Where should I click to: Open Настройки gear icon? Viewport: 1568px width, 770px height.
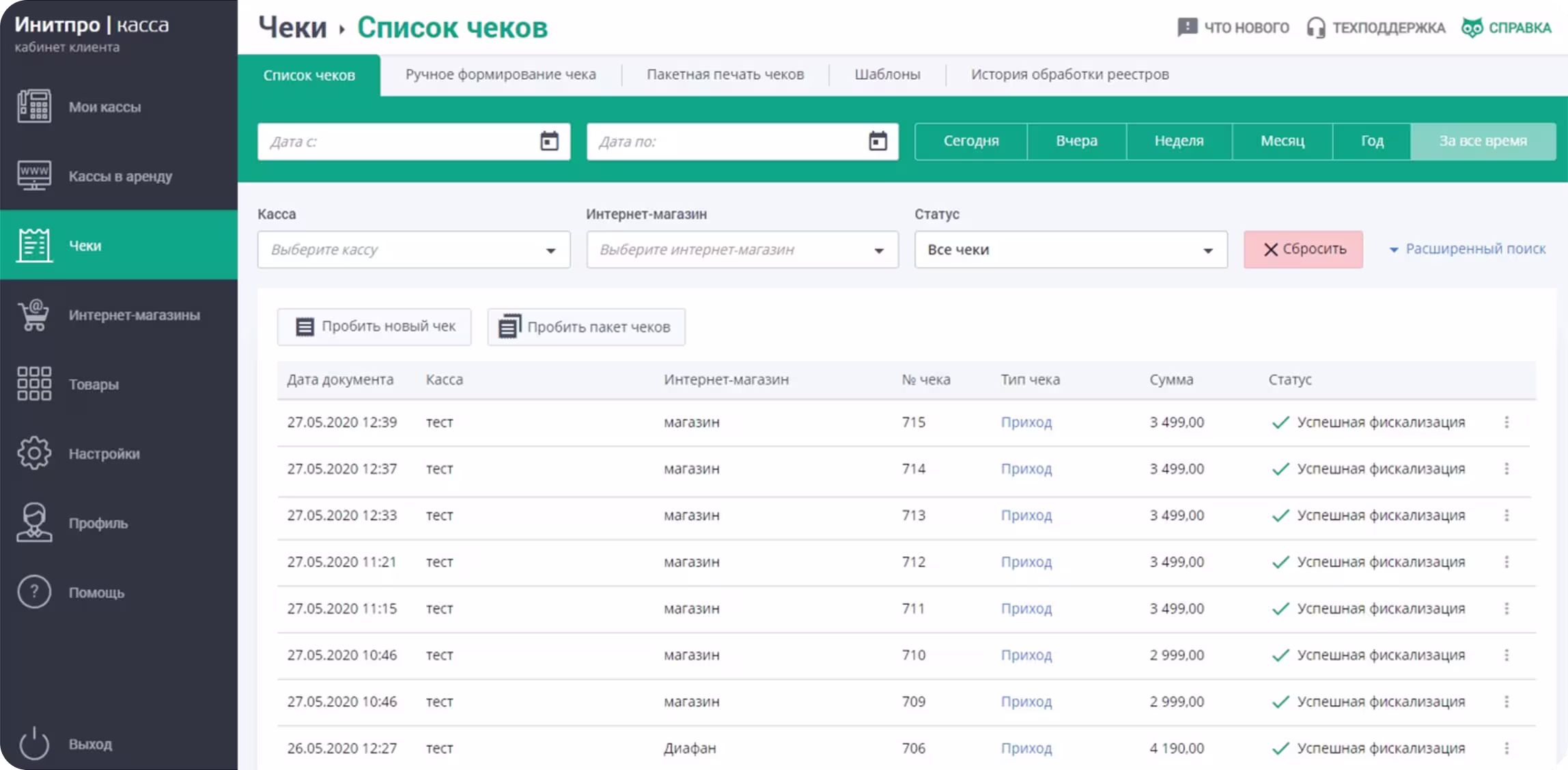pos(33,453)
